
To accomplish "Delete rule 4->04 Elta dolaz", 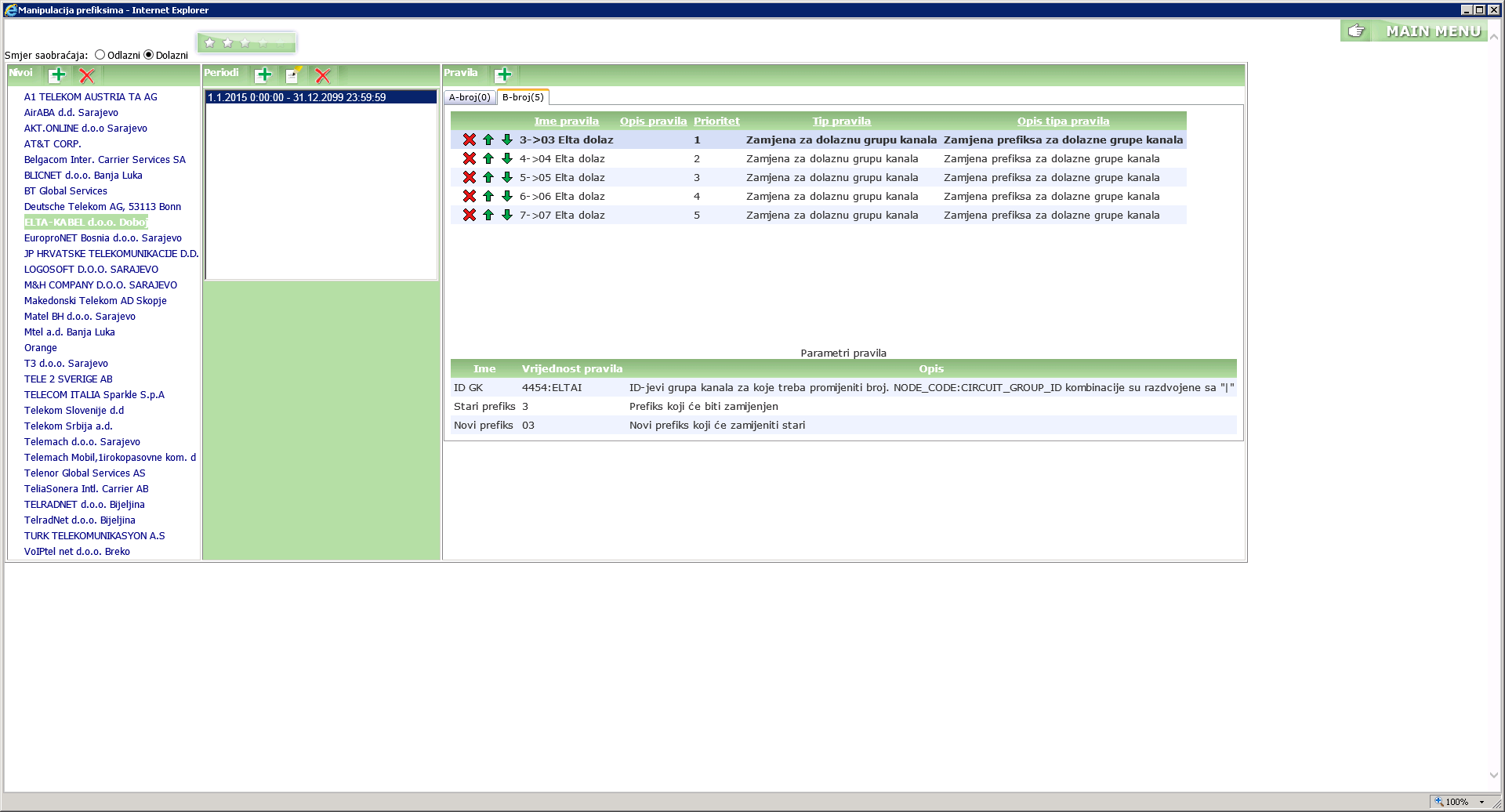I will (470, 158).
